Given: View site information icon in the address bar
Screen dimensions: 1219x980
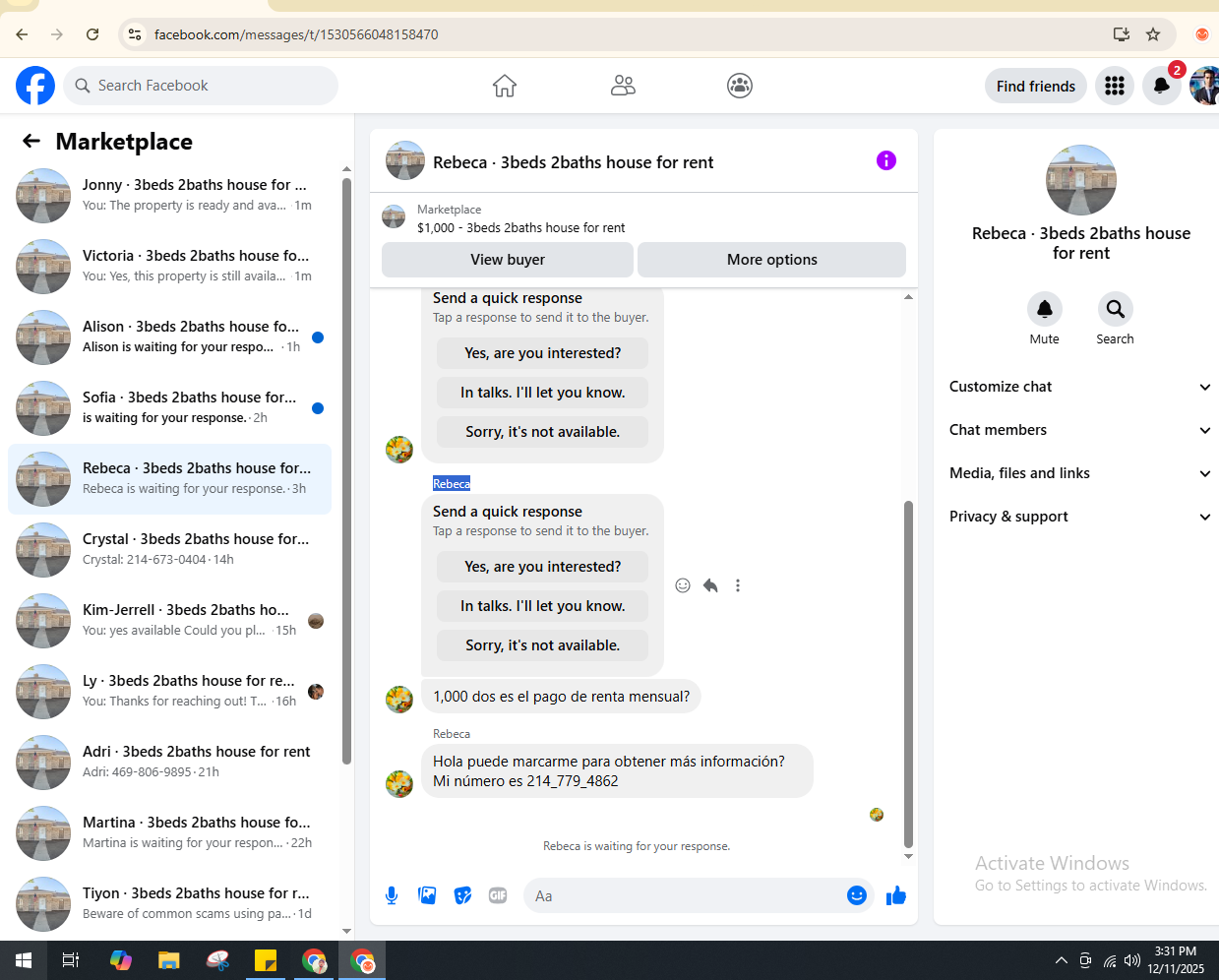Looking at the screenshot, I should pyautogui.click(x=135, y=34).
